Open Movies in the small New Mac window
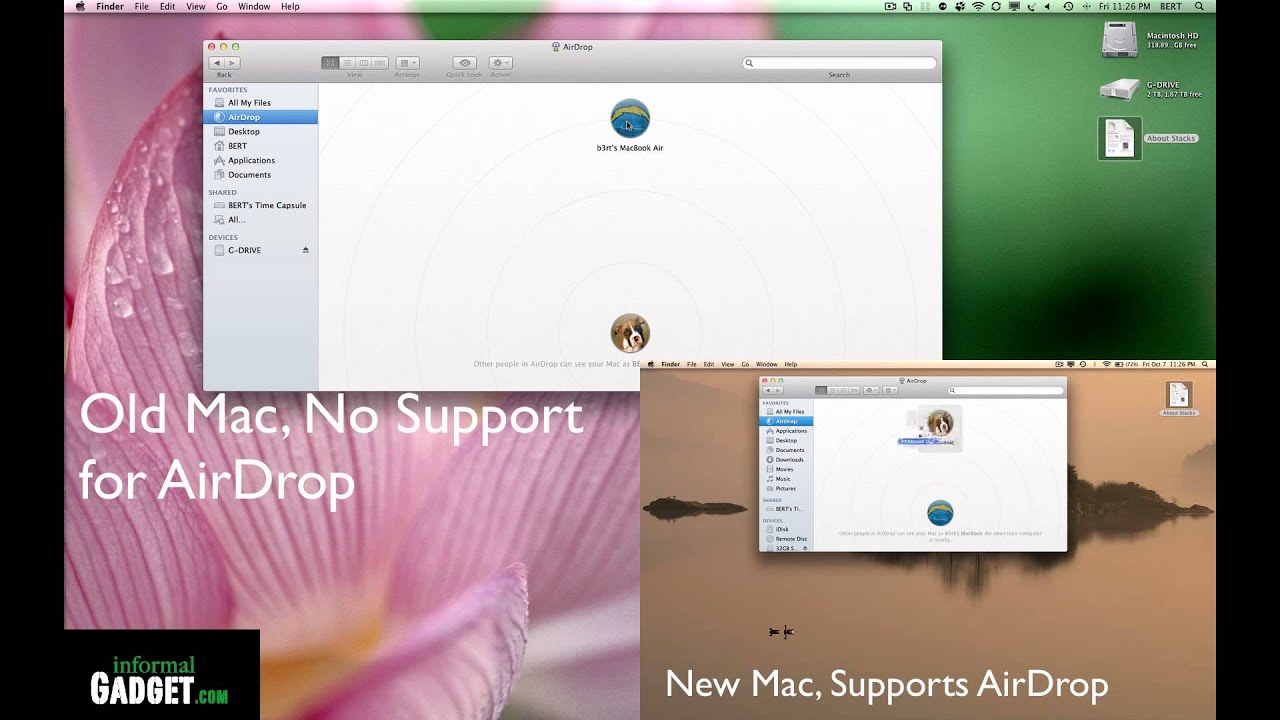1280x720 pixels. pos(786,469)
